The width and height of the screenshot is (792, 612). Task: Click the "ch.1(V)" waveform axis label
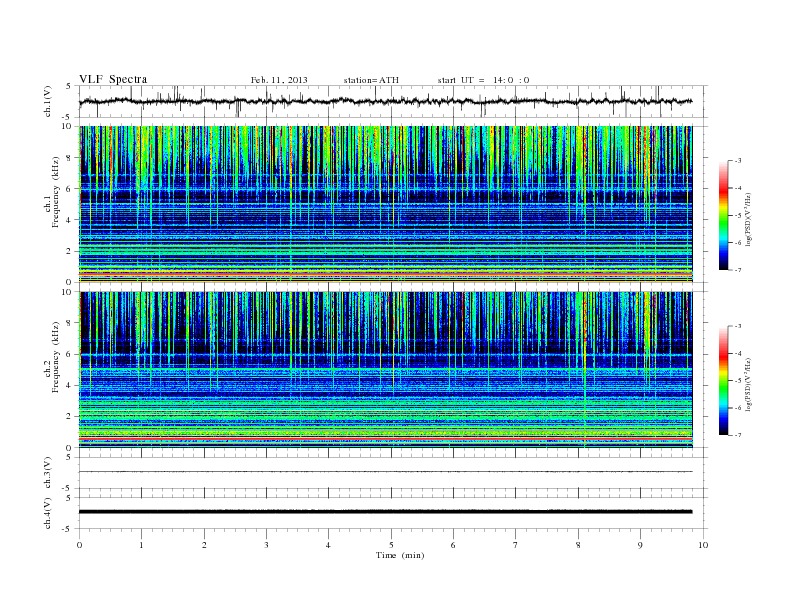tap(48, 101)
